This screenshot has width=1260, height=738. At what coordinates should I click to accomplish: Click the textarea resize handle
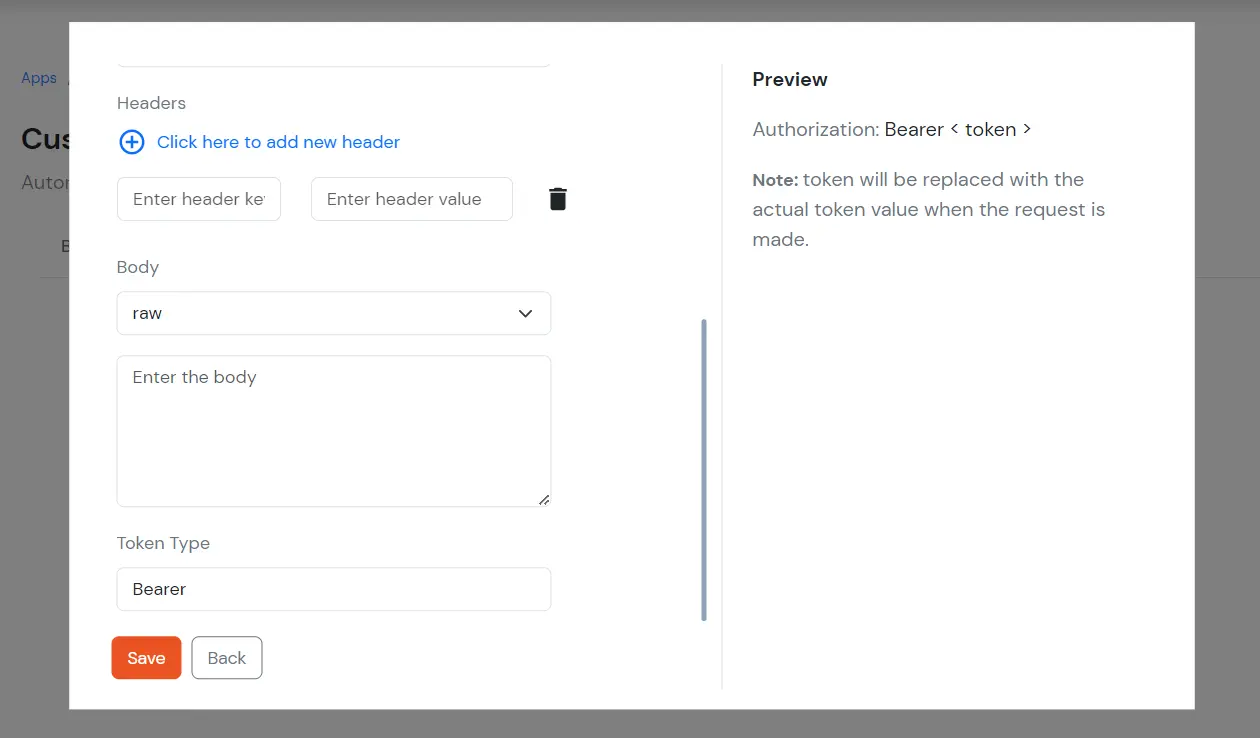pos(544,499)
